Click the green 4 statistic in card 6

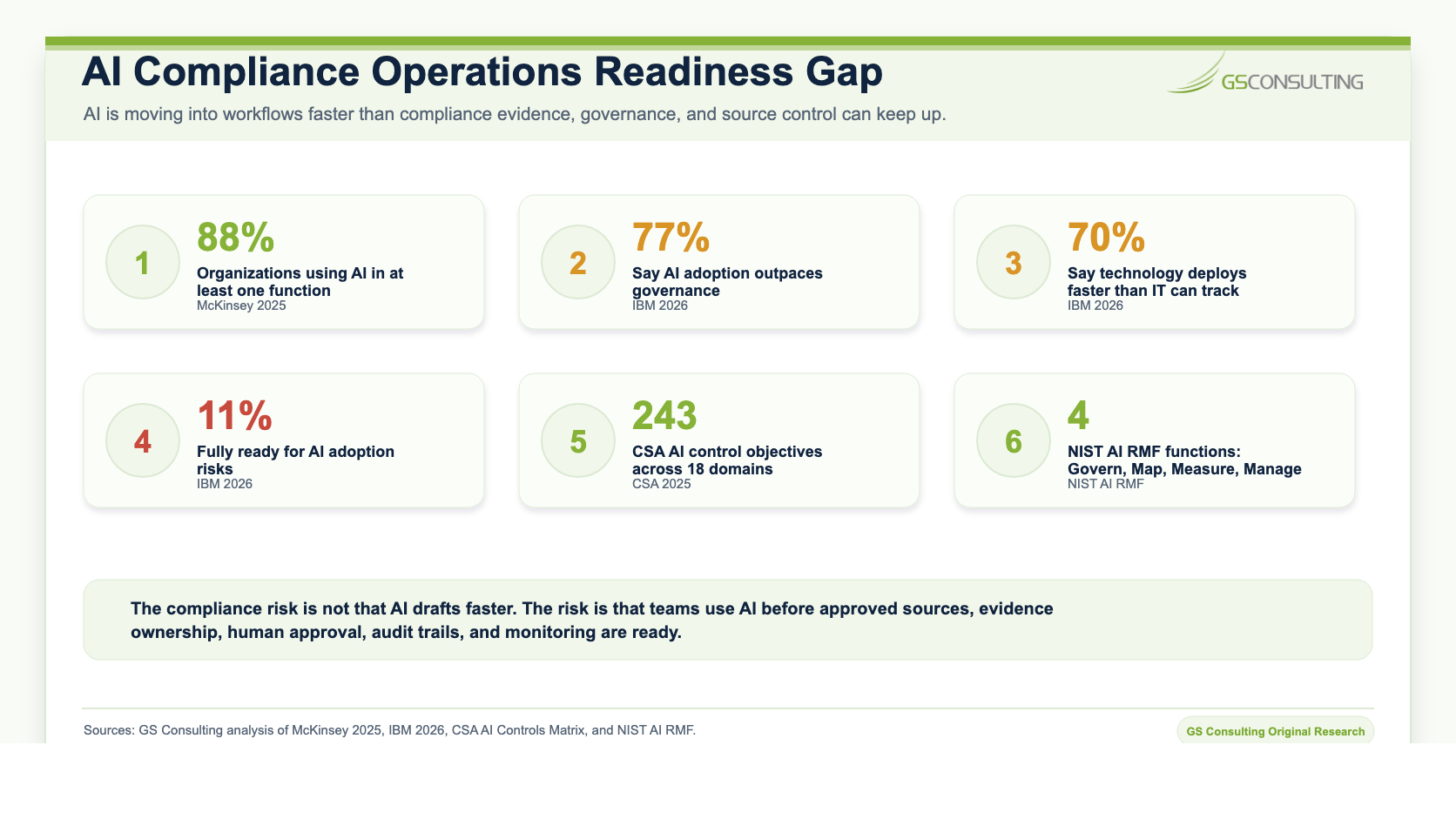coord(1078,415)
